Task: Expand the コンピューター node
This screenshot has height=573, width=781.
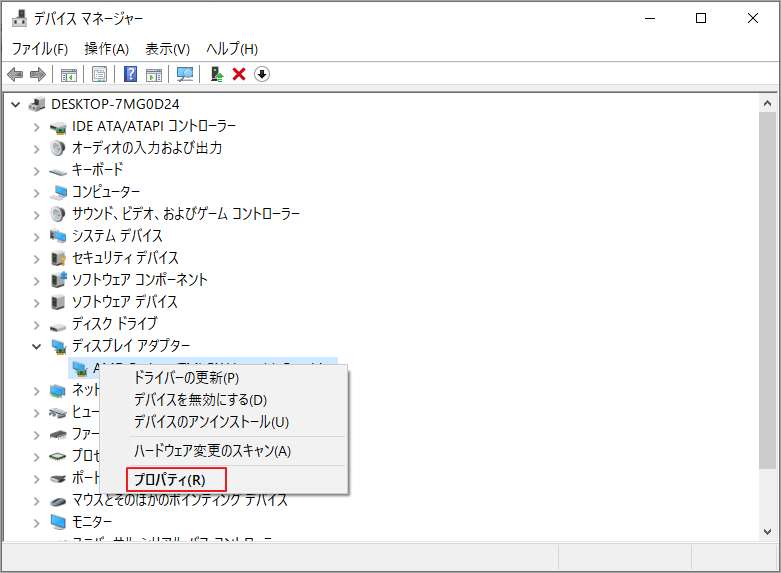Action: pos(36,193)
